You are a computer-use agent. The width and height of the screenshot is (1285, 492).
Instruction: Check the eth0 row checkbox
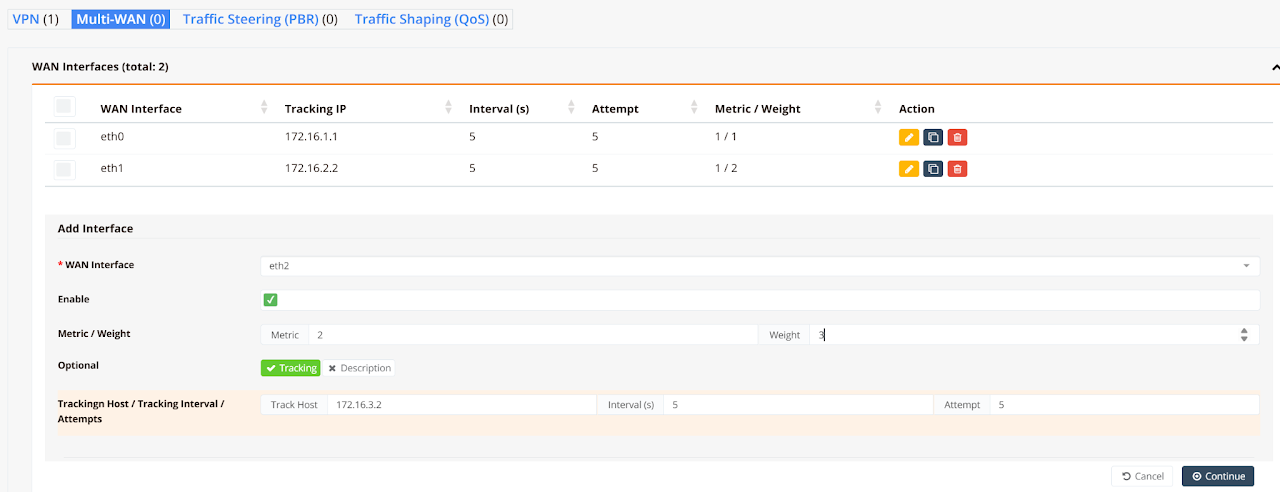pos(64,138)
